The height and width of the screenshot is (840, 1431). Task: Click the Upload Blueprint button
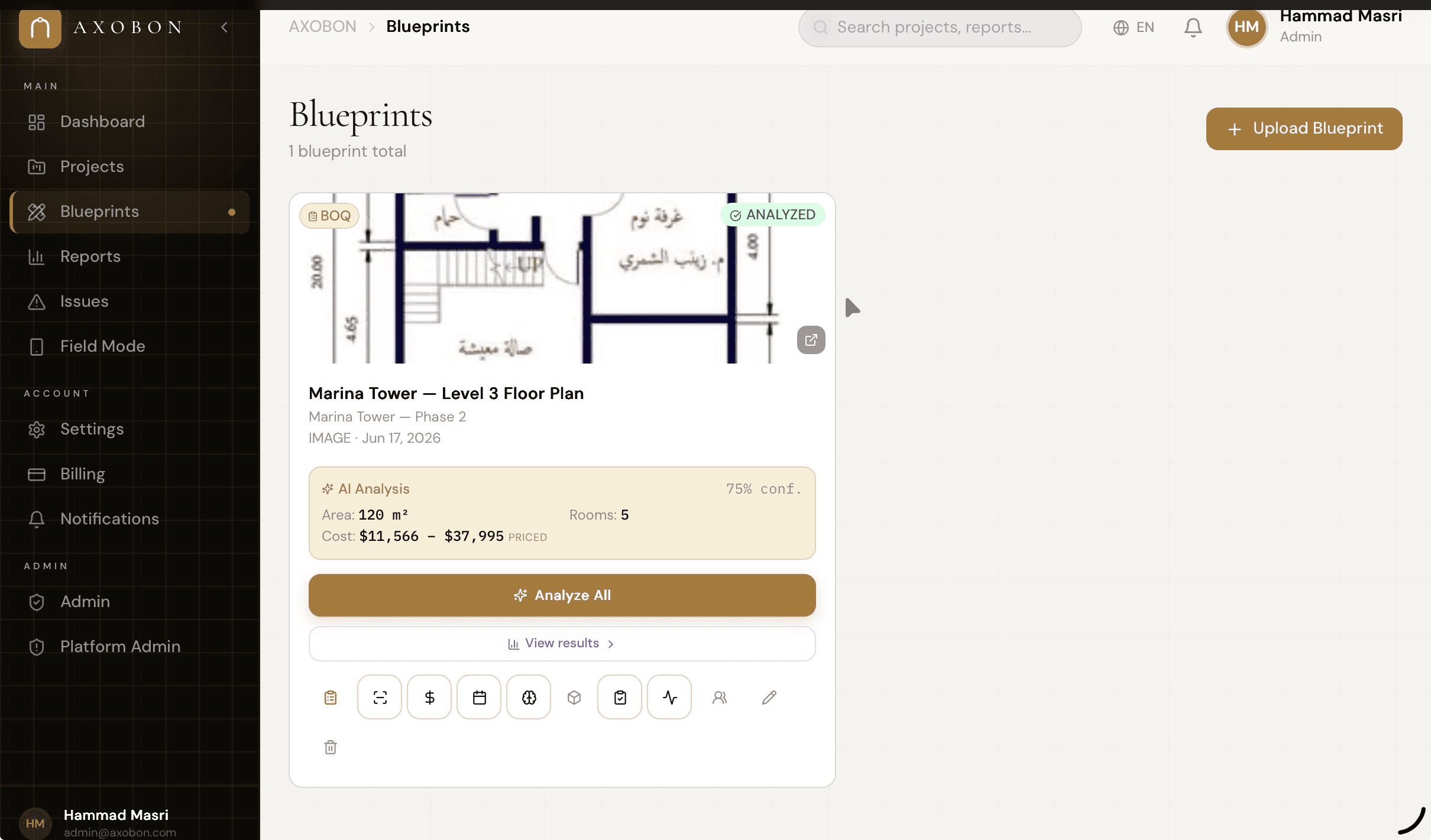coord(1304,129)
